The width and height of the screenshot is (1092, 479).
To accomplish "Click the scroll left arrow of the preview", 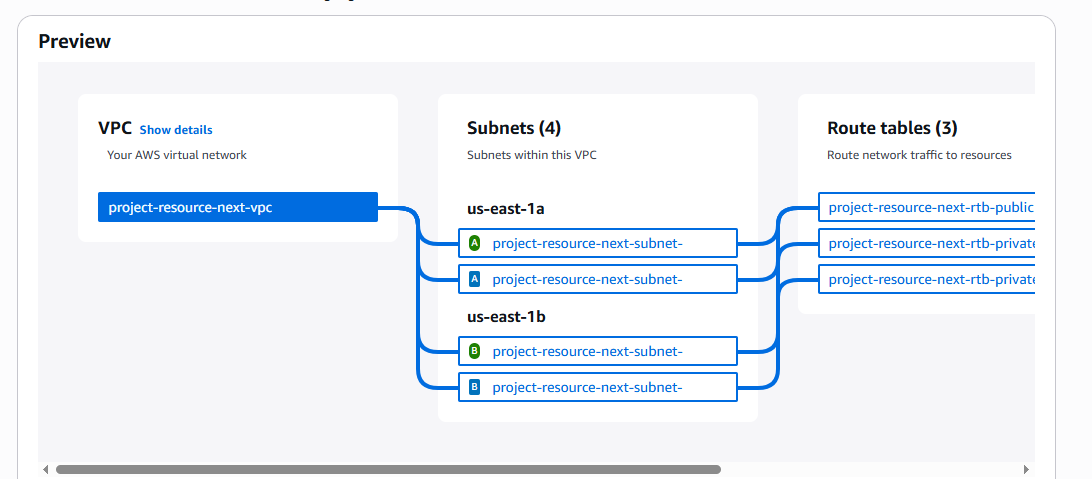I will [45, 469].
